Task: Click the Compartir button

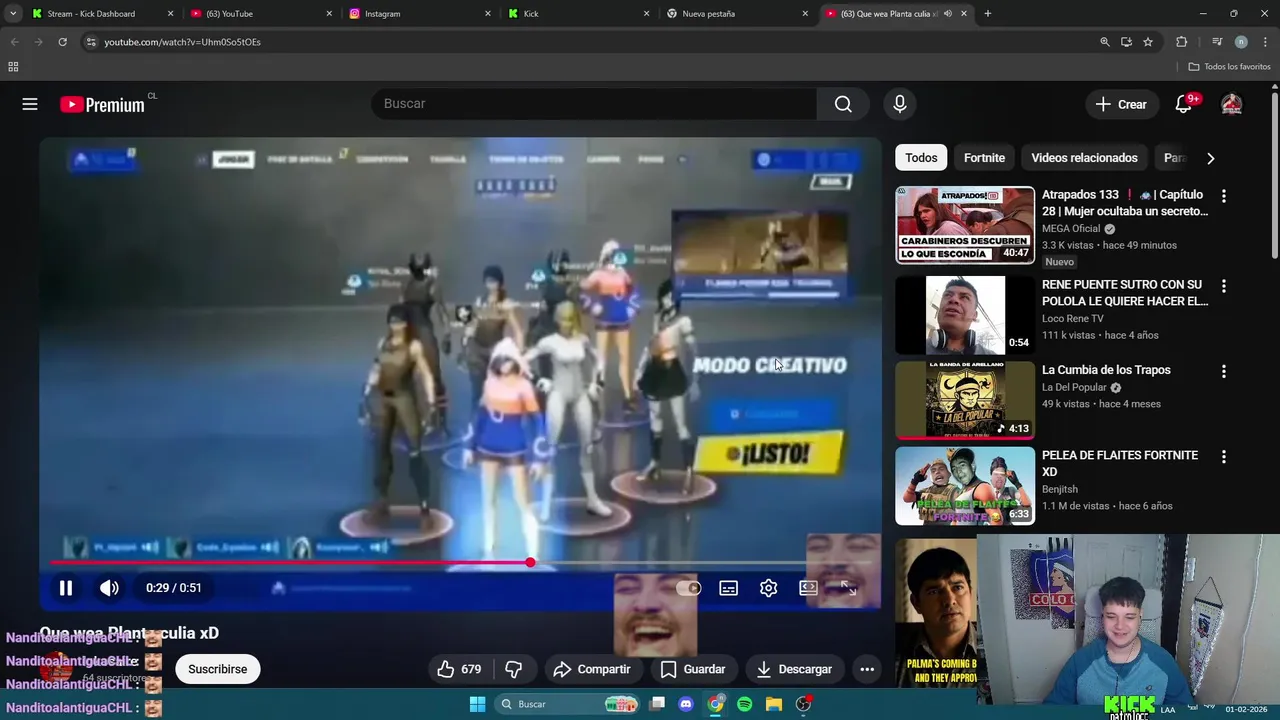Action: [591, 669]
